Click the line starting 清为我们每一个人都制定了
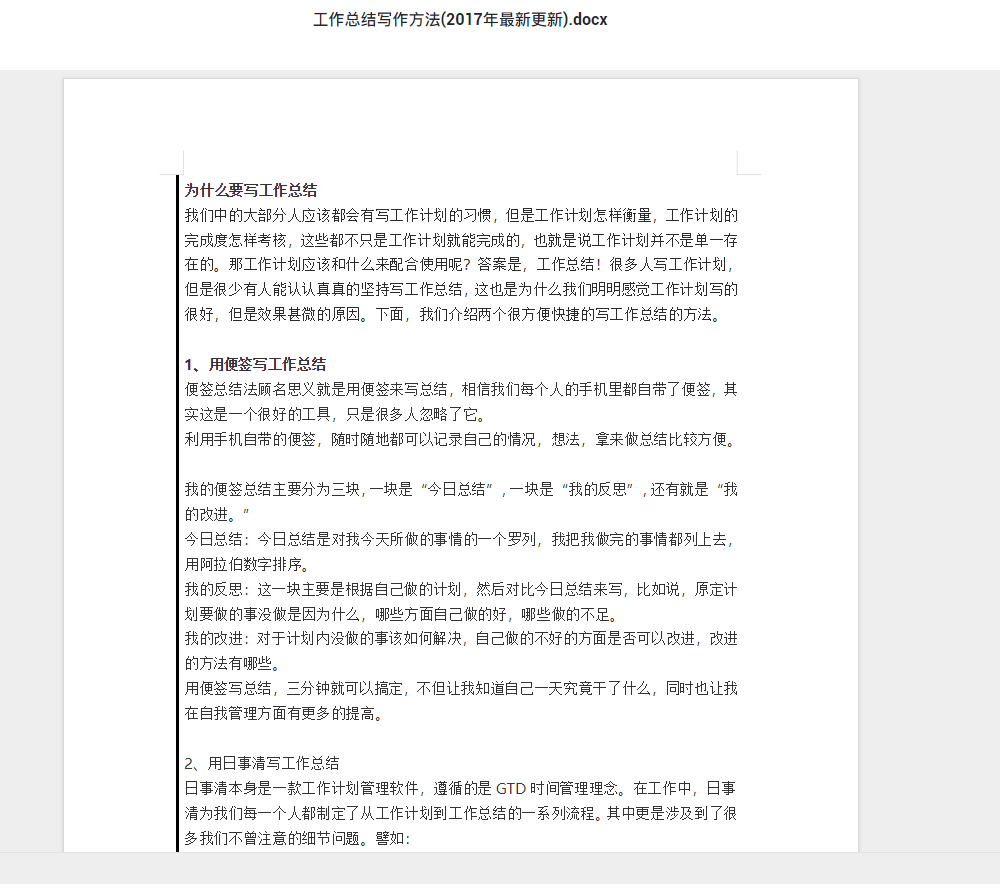The height and width of the screenshot is (890, 1000). [461, 813]
